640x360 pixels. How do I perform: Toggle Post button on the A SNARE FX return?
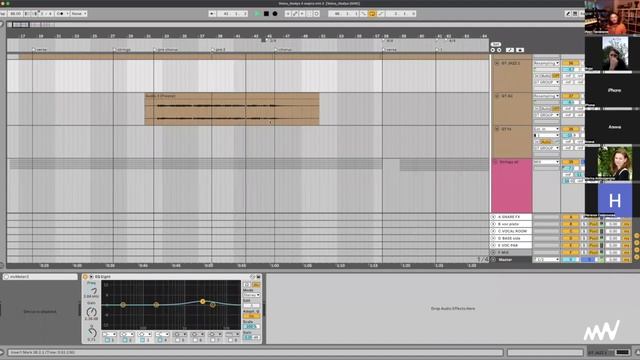coord(593,217)
